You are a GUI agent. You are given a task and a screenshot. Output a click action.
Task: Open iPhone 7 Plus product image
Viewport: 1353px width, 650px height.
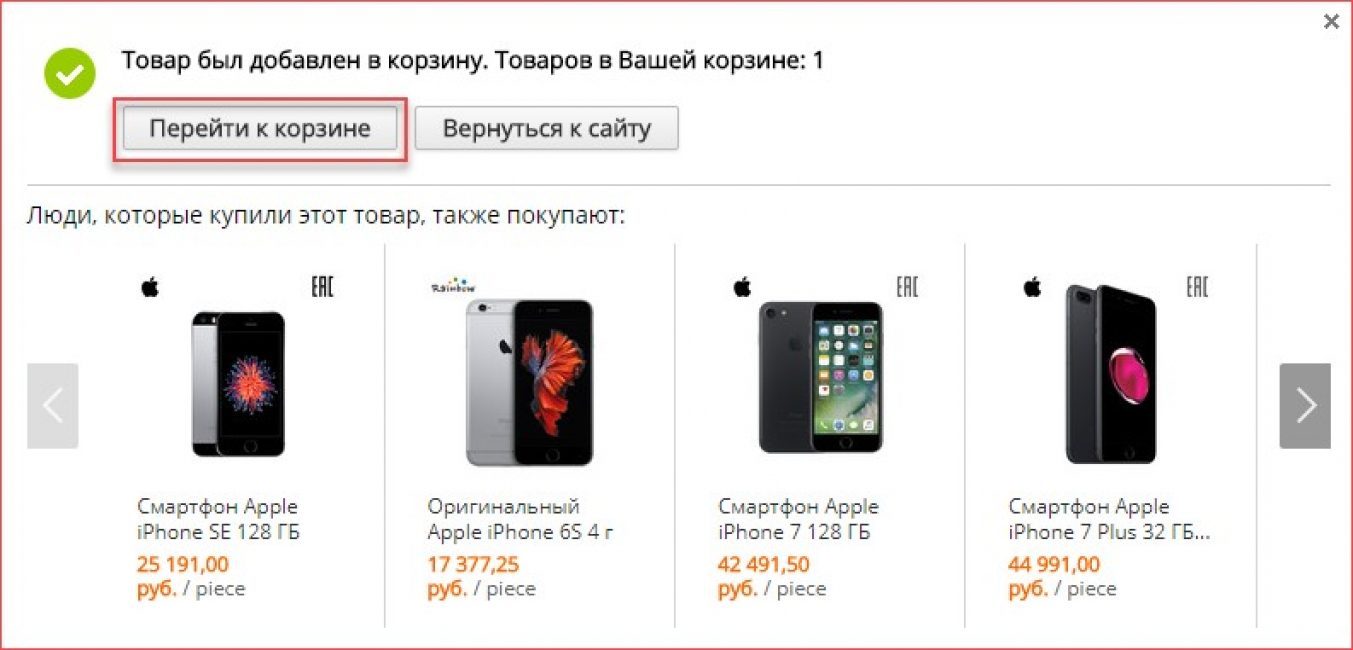click(x=1110, y=375)
